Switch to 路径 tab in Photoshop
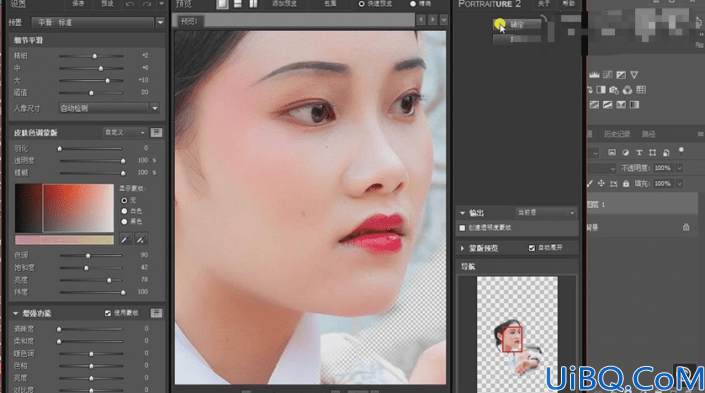 pos(648,134)
